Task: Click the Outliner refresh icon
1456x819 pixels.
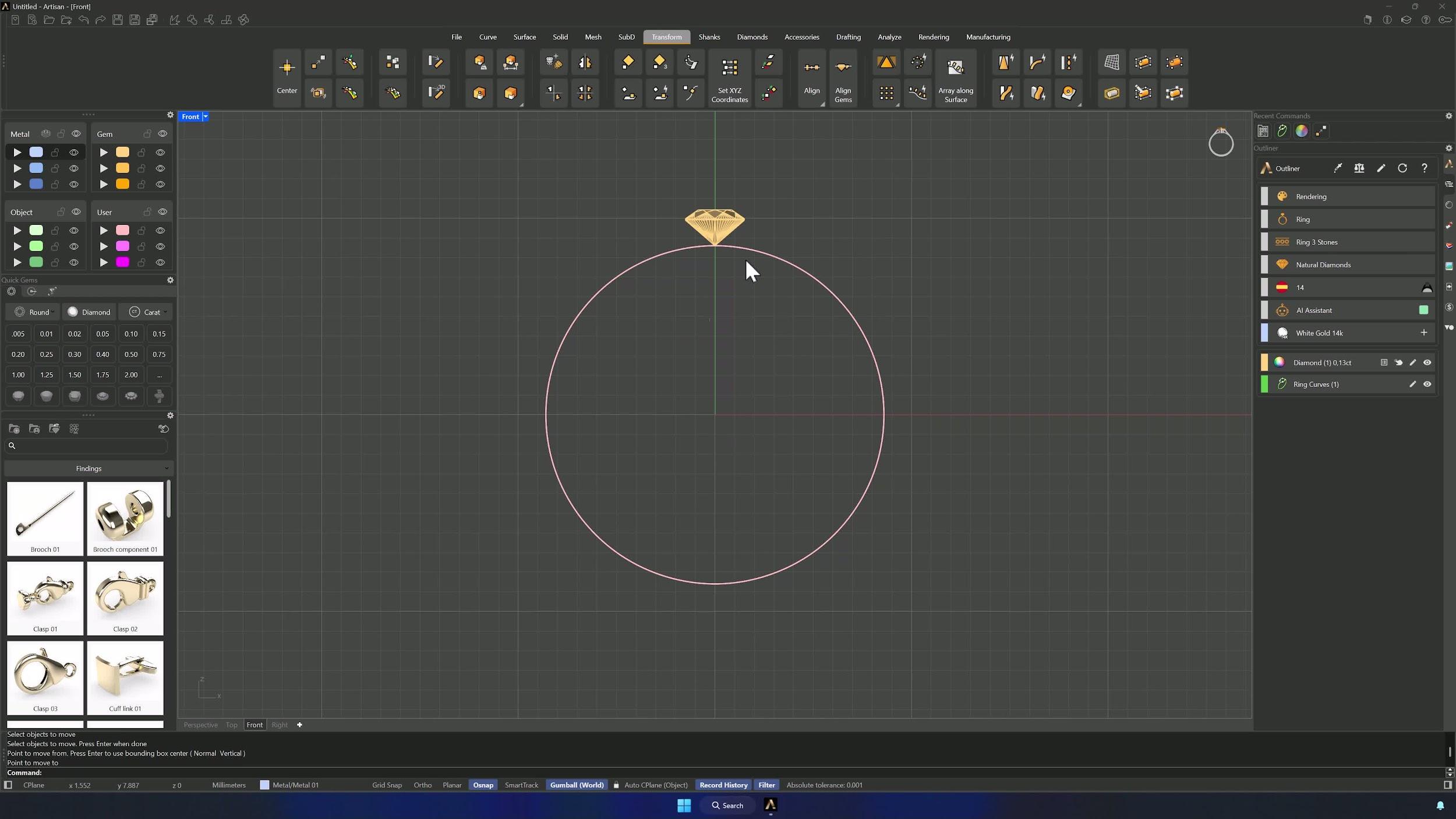Action: [x=1402, y=168]
